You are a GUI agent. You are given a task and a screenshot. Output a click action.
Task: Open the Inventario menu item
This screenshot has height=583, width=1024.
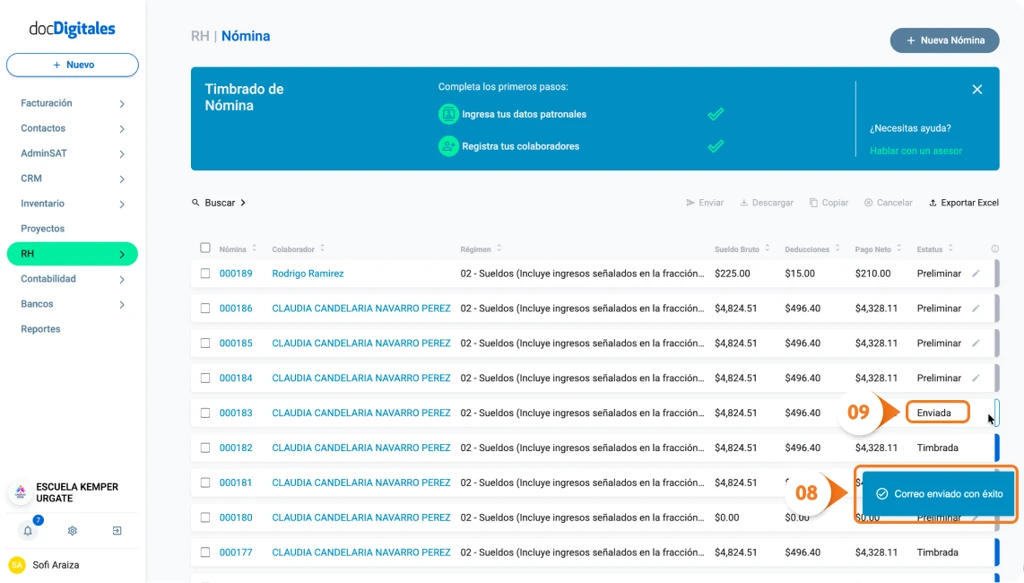point(42,204)
